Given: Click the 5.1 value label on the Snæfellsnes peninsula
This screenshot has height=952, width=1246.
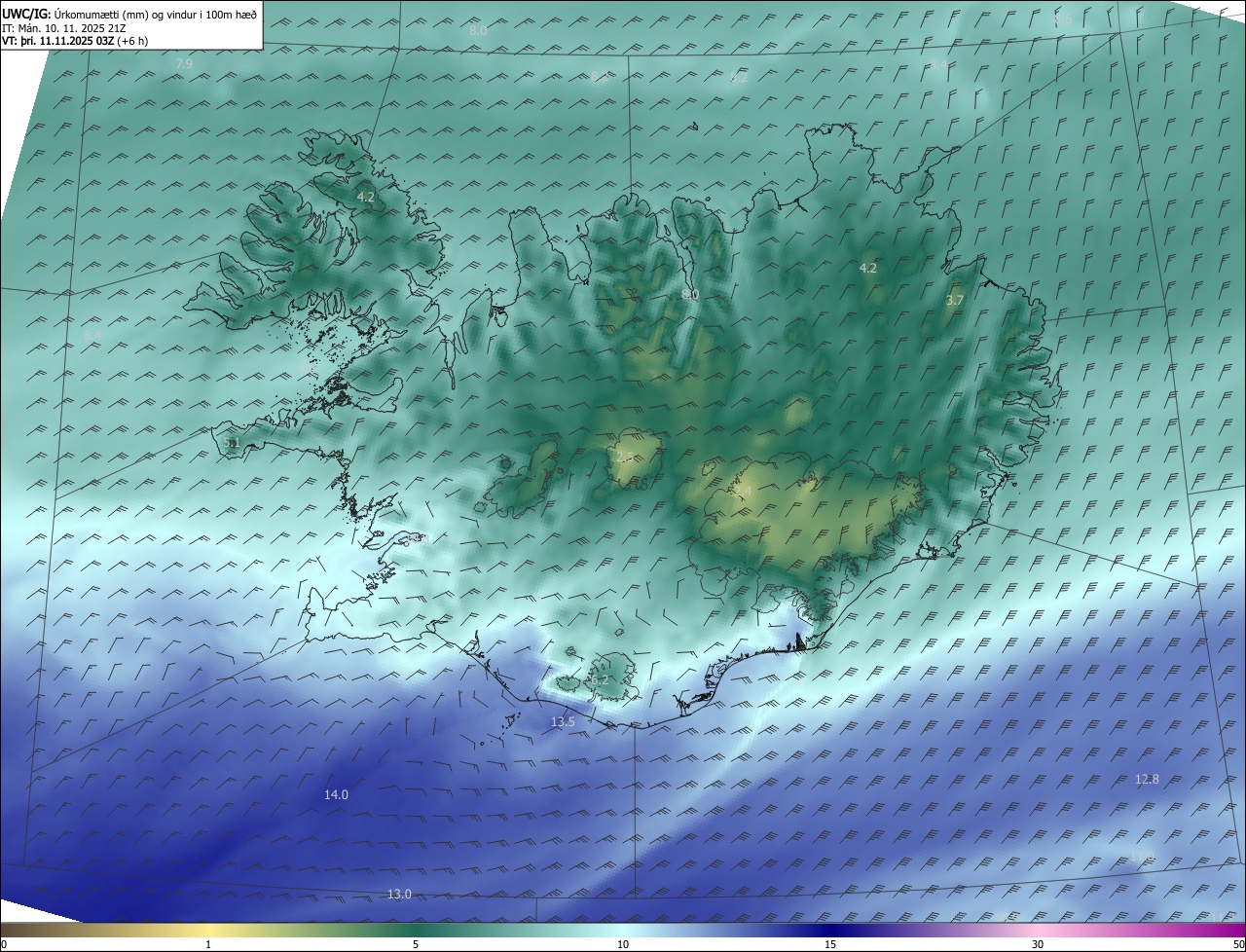Looking at the screenshot, I should [231, 443].
